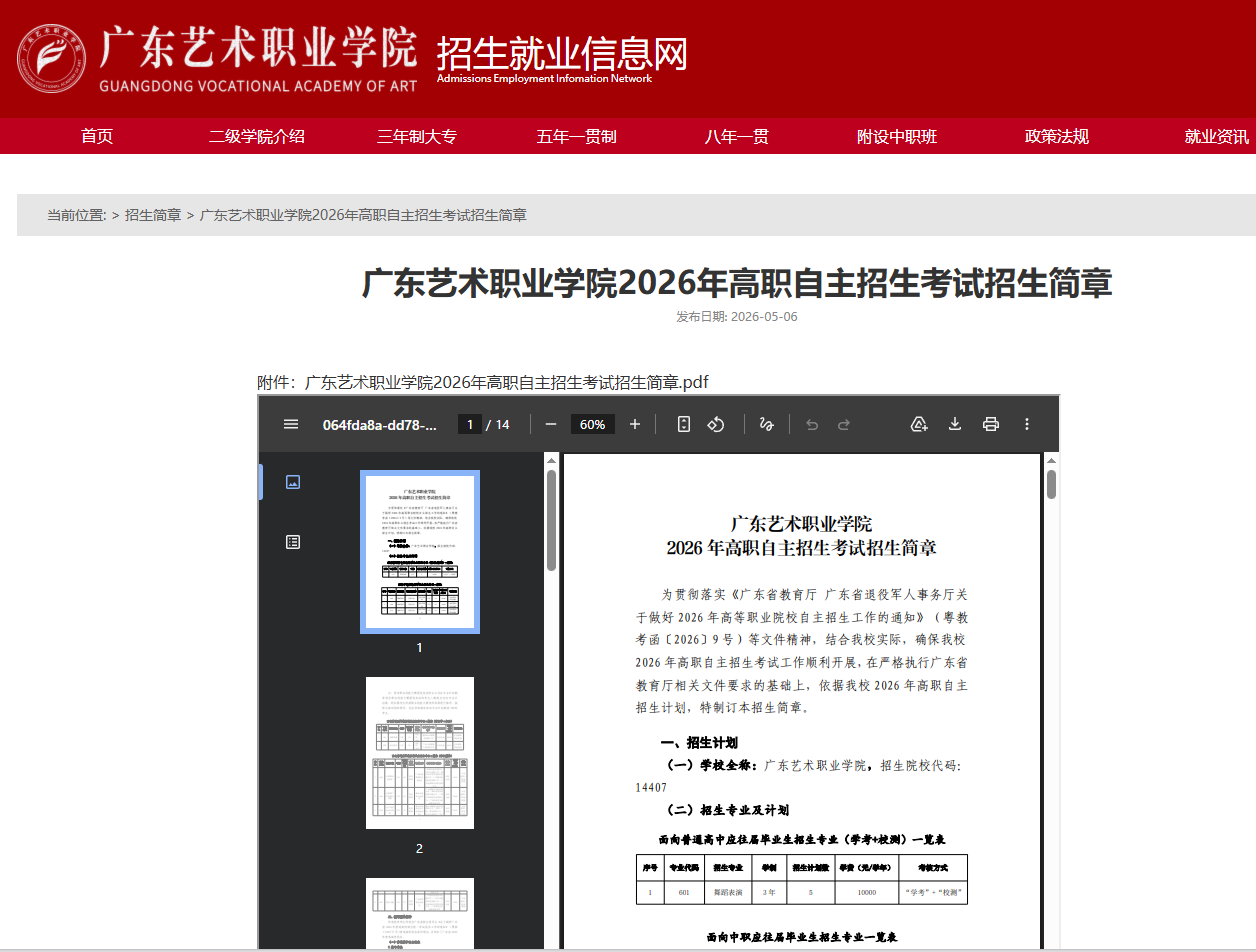Open the PDF more actions menu

pyautogui.click(x=1027, y=424)
